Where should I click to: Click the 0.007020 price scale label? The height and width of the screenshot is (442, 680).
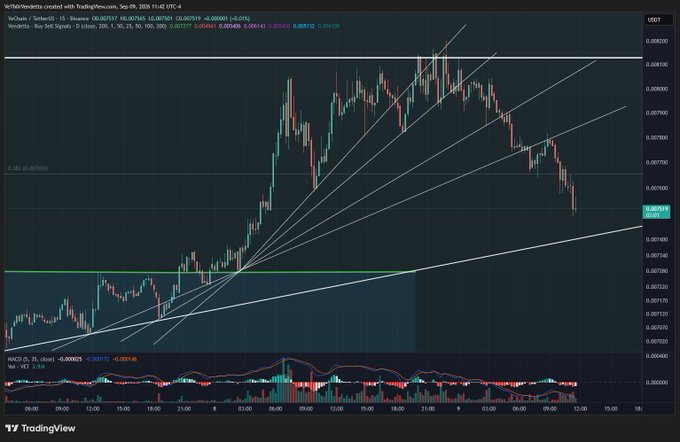(657, 341)
